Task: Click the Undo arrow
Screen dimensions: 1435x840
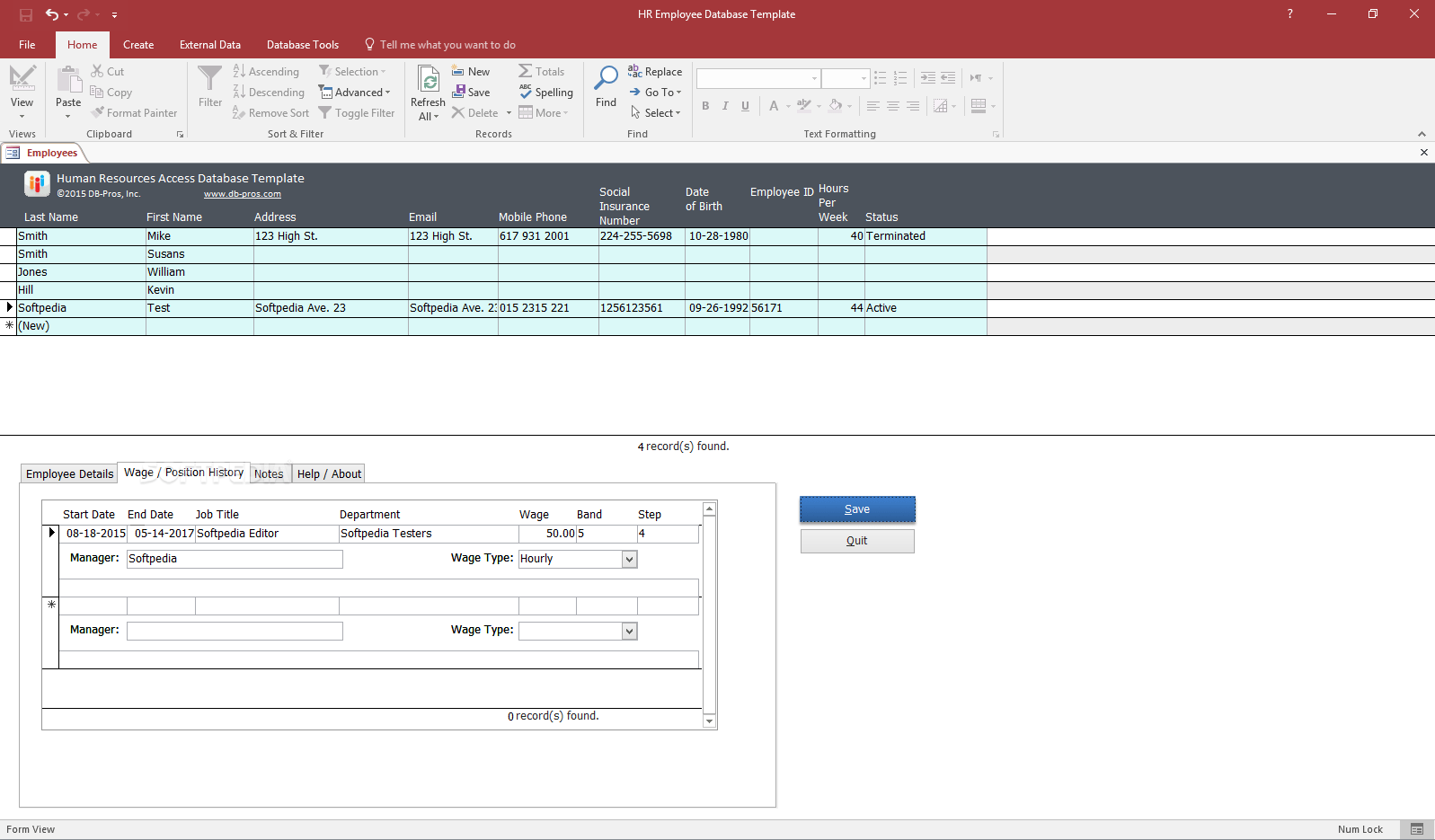Action: (52, 14)
